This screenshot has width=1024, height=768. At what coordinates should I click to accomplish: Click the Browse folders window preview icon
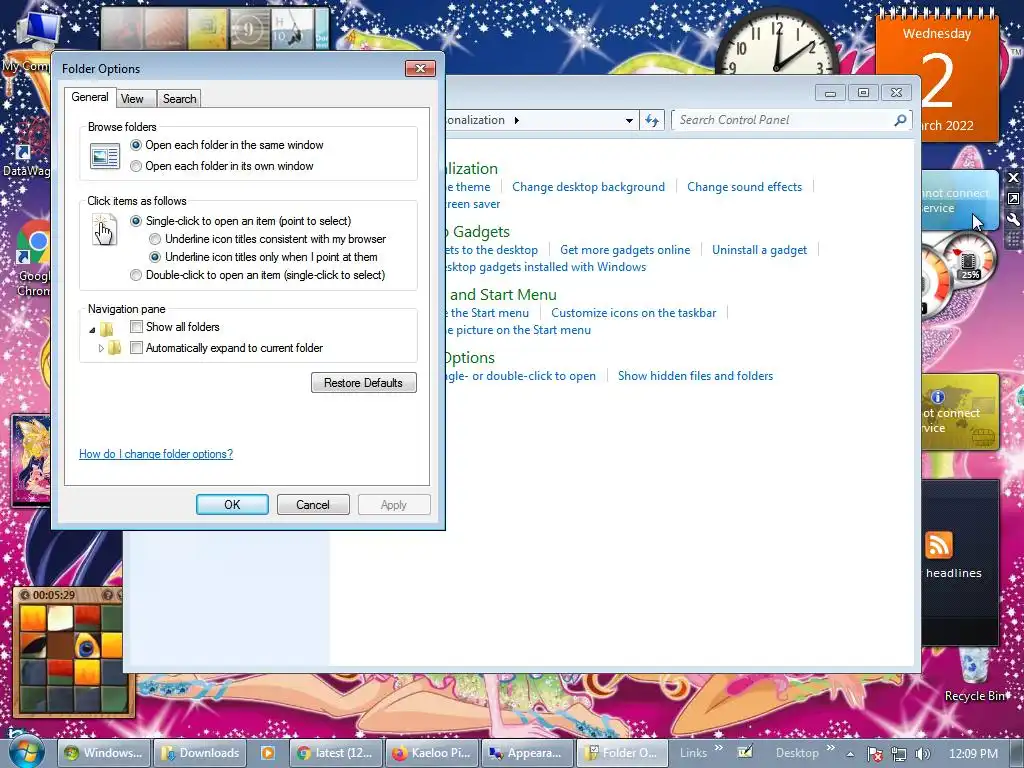click(104, 156)
